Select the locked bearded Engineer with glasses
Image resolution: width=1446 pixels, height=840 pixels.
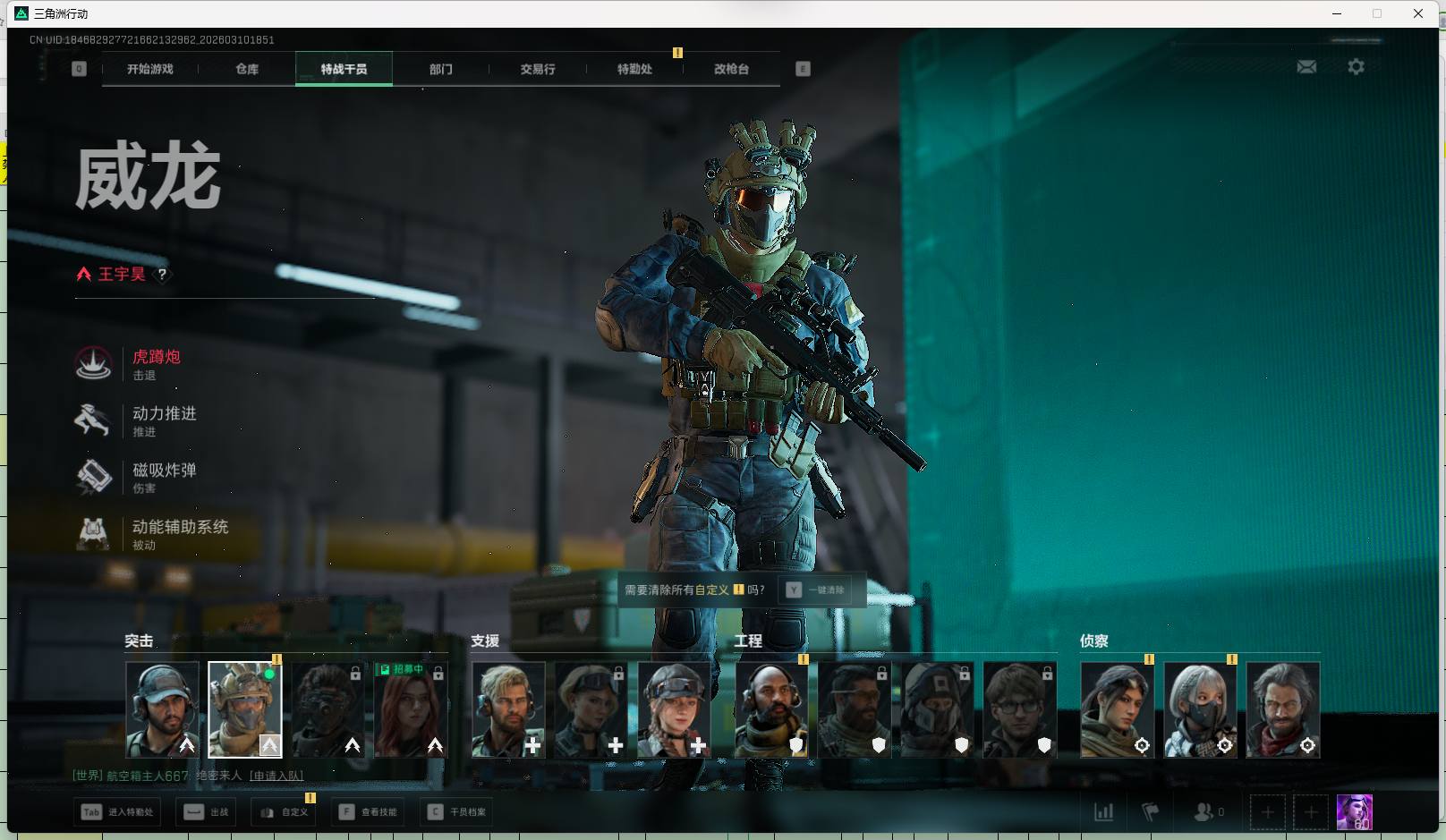[x=855, y=710]
